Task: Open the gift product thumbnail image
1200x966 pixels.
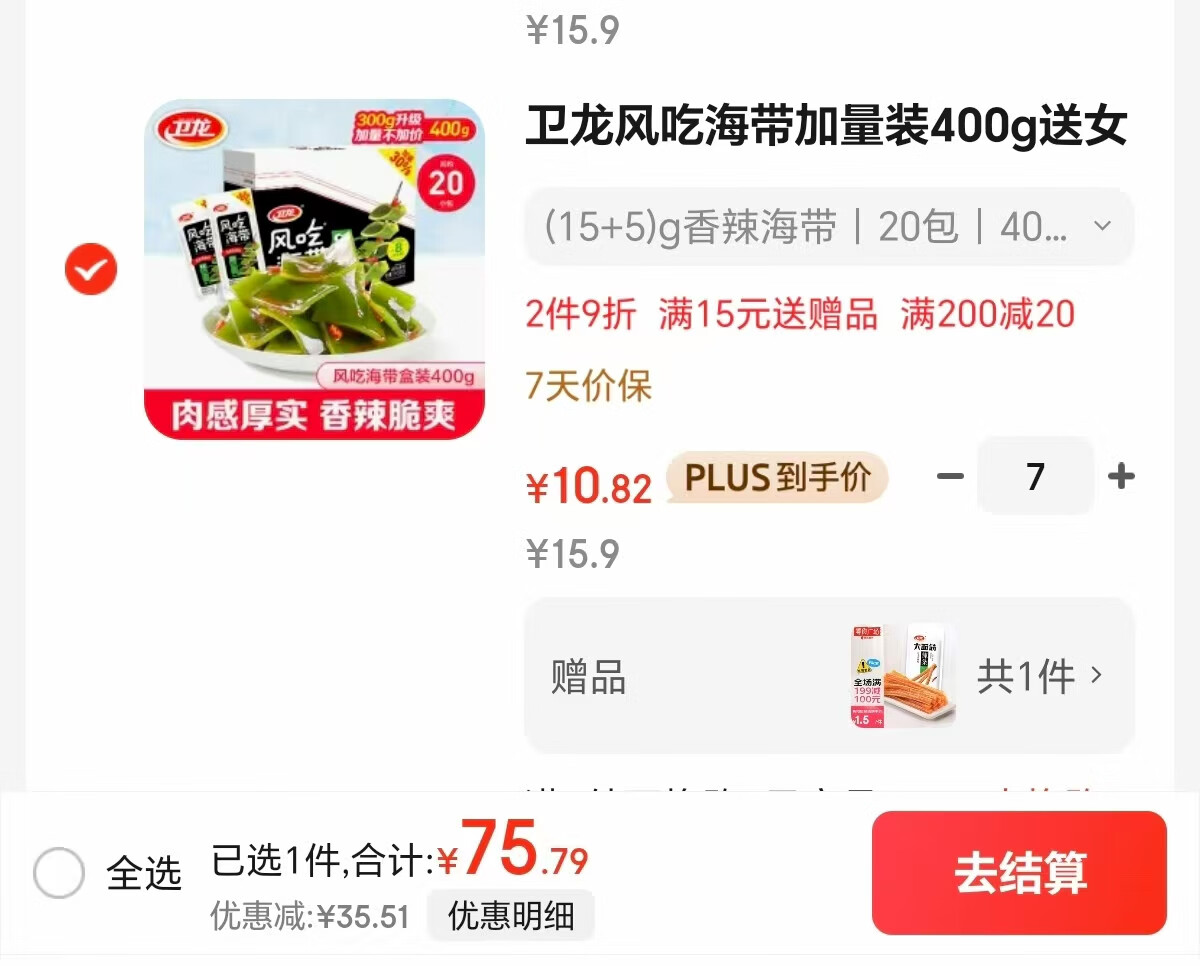Action: [903, 675]
